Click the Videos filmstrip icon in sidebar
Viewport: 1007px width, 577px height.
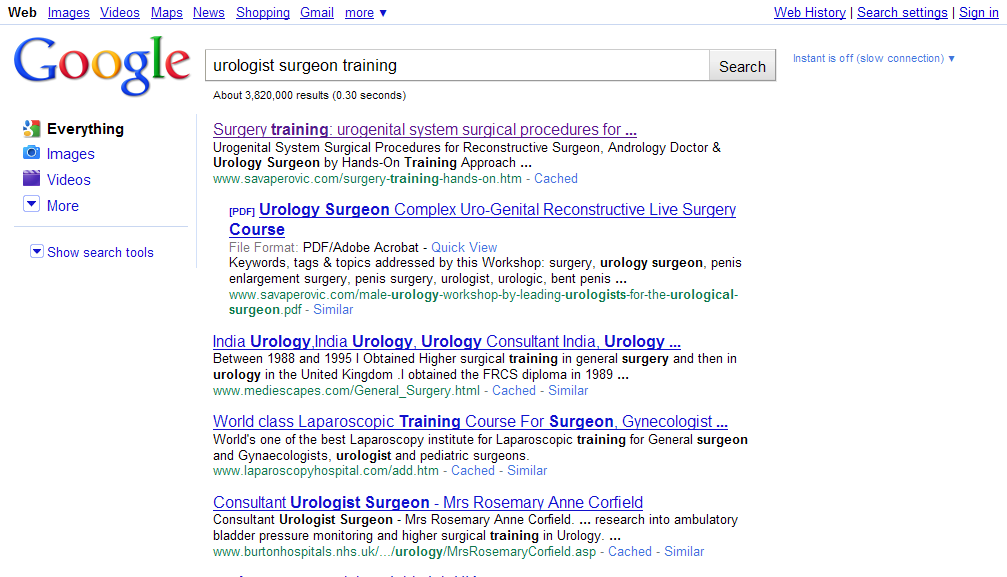(x=31, y=180)
